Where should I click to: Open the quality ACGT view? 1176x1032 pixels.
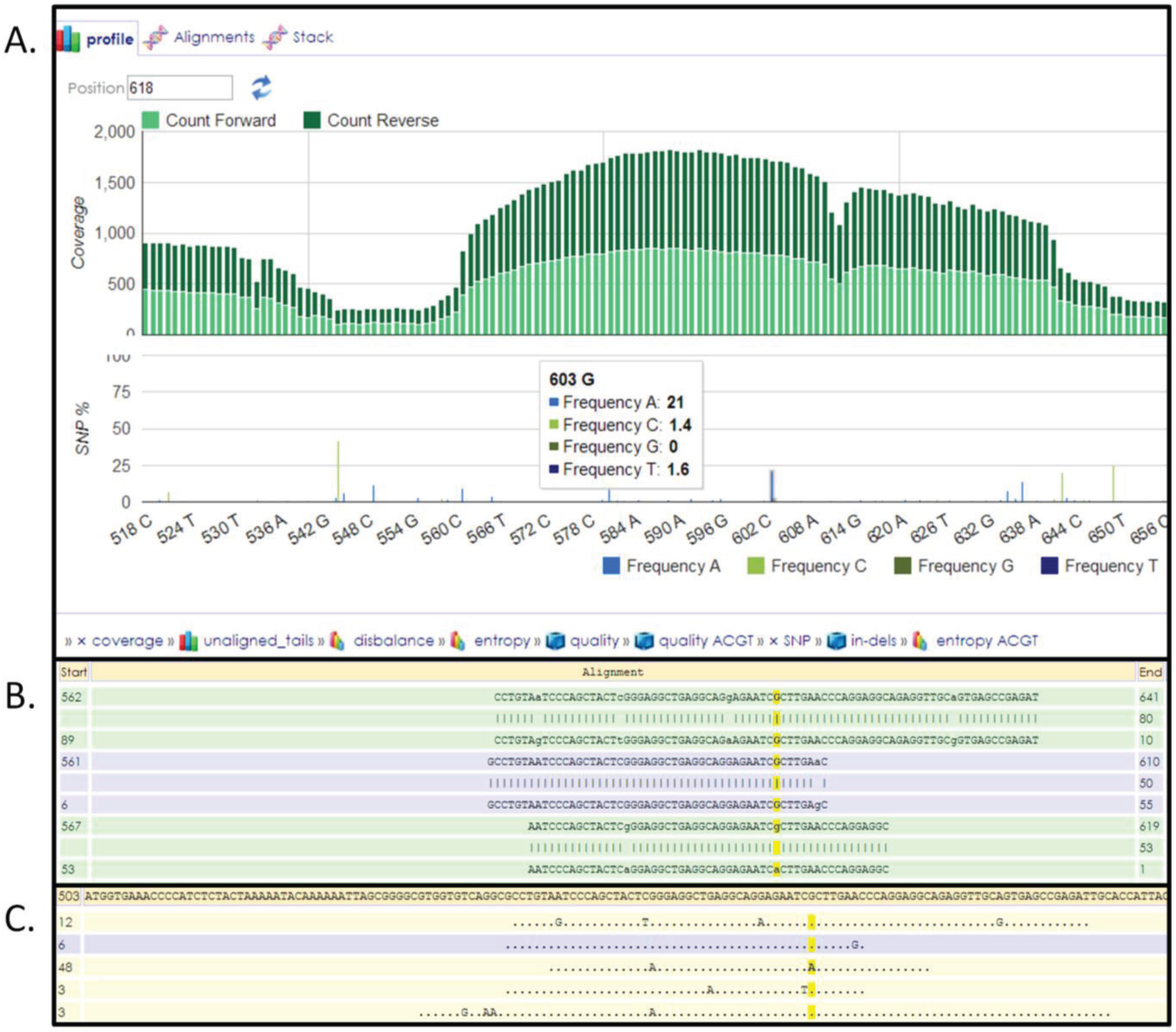706,641
